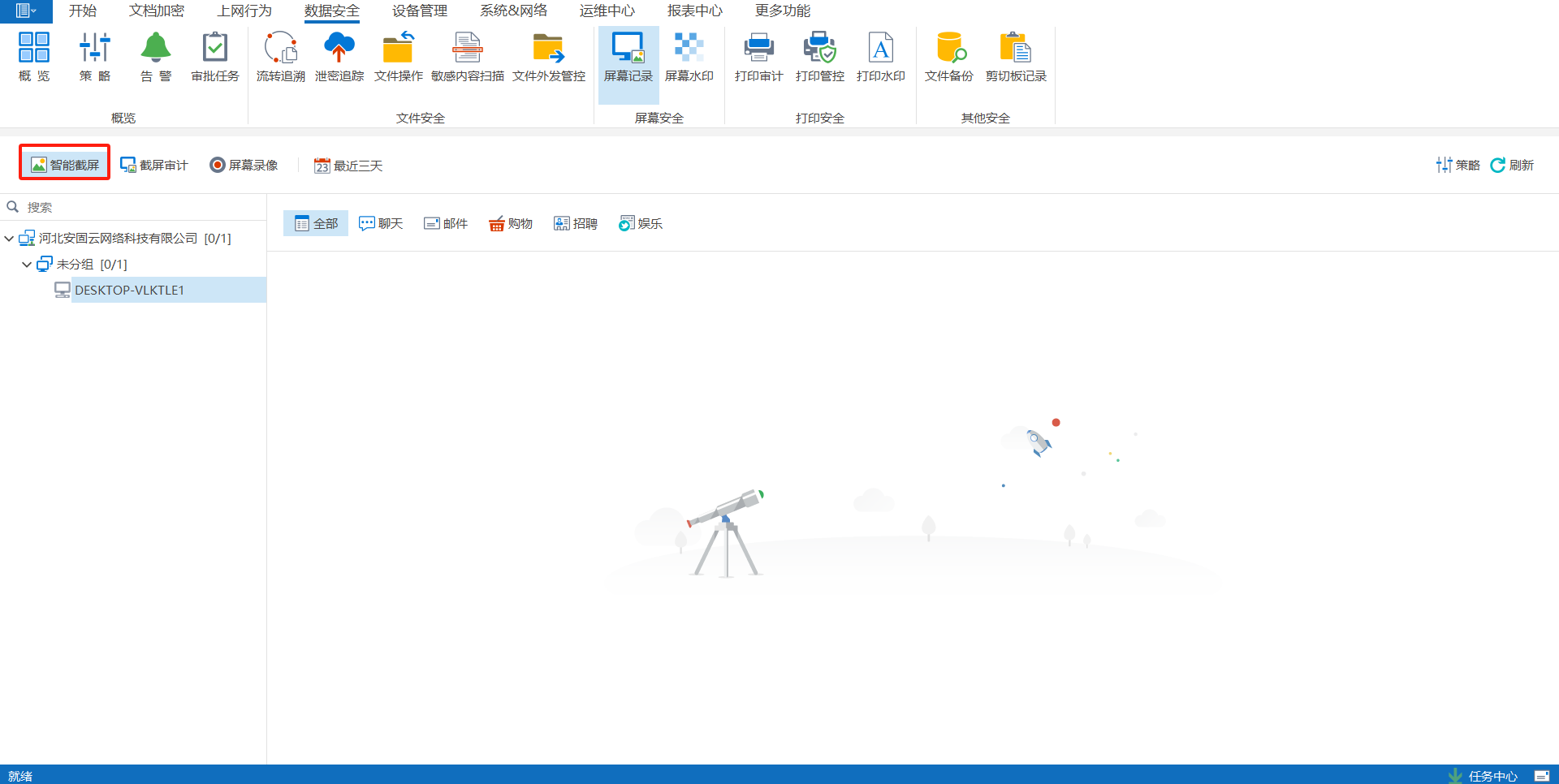
Task: Select computer DESKTOP-VLKTLE1
Action: (x=129, y=290)
